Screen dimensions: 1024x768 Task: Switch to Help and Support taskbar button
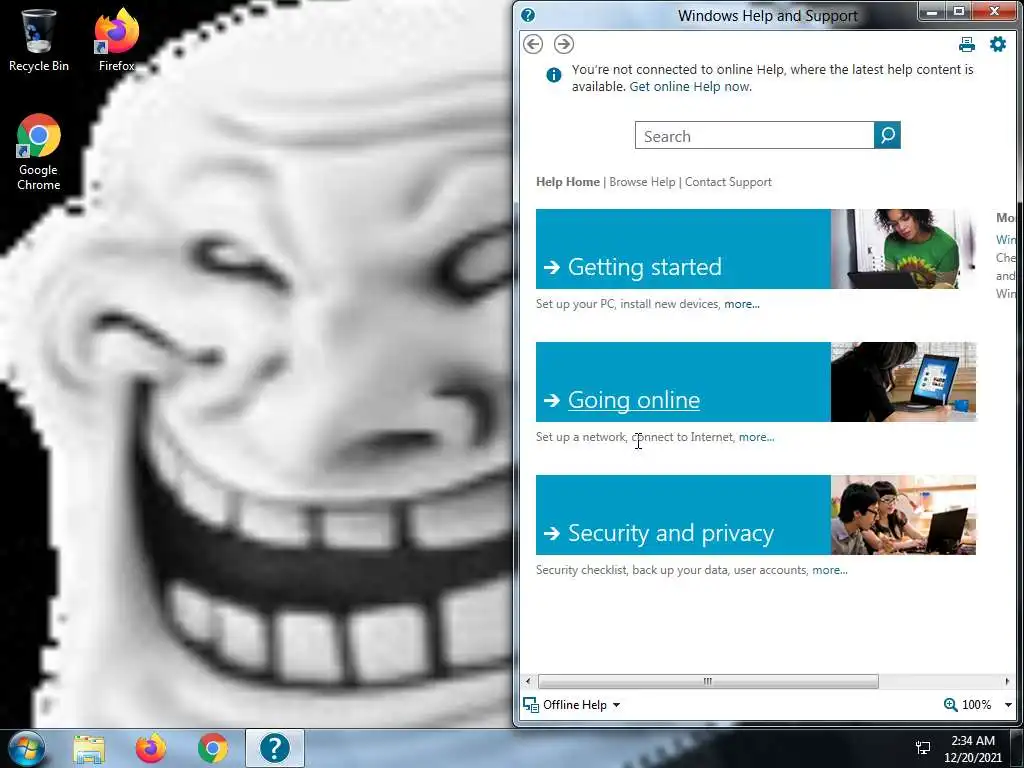coord(275,748)
